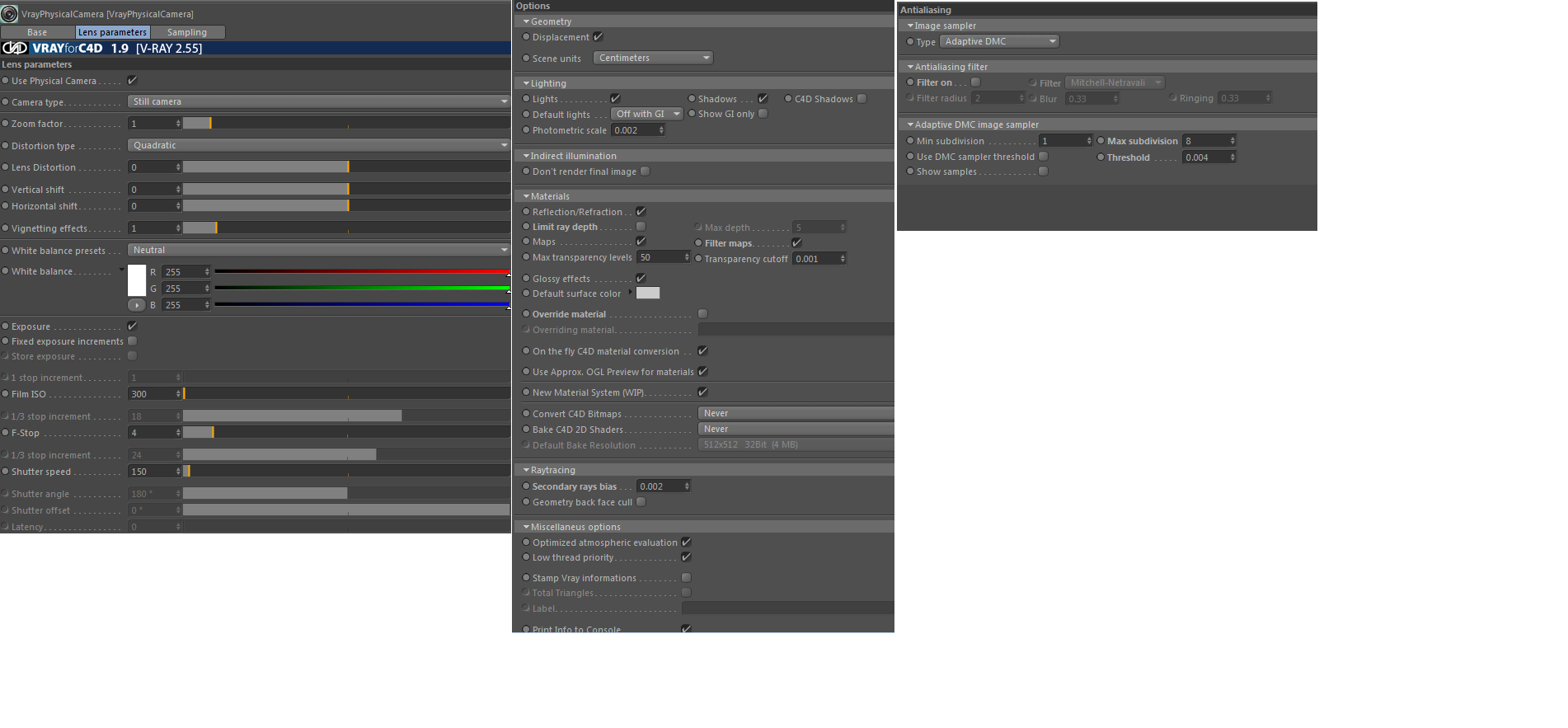Open the Image sampler Type dropdown
This screenshot has height=728, width=1568.
coord(1000,41)
